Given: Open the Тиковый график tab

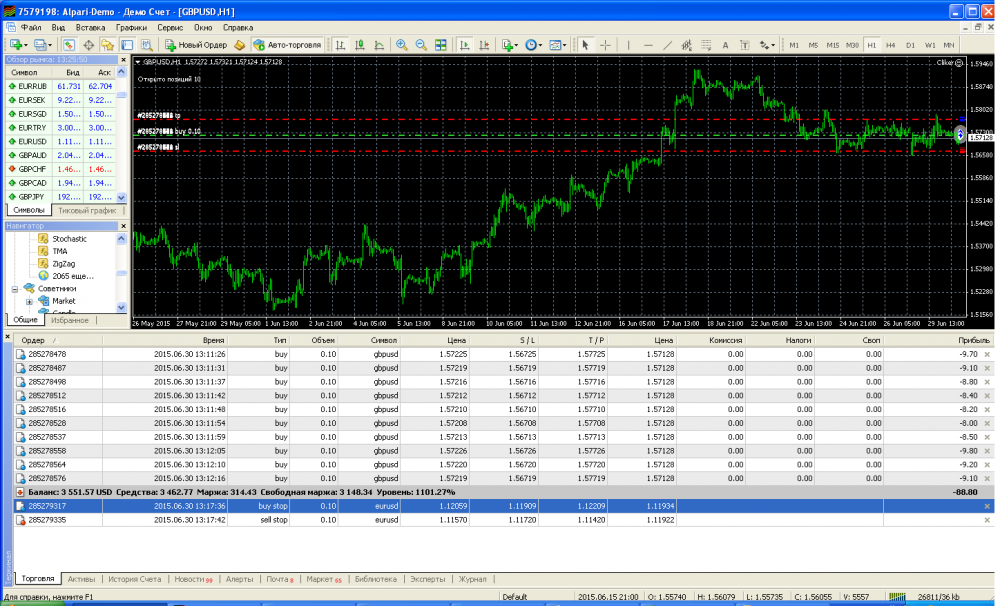Looking at the screenshot, I should coord(87,211).
